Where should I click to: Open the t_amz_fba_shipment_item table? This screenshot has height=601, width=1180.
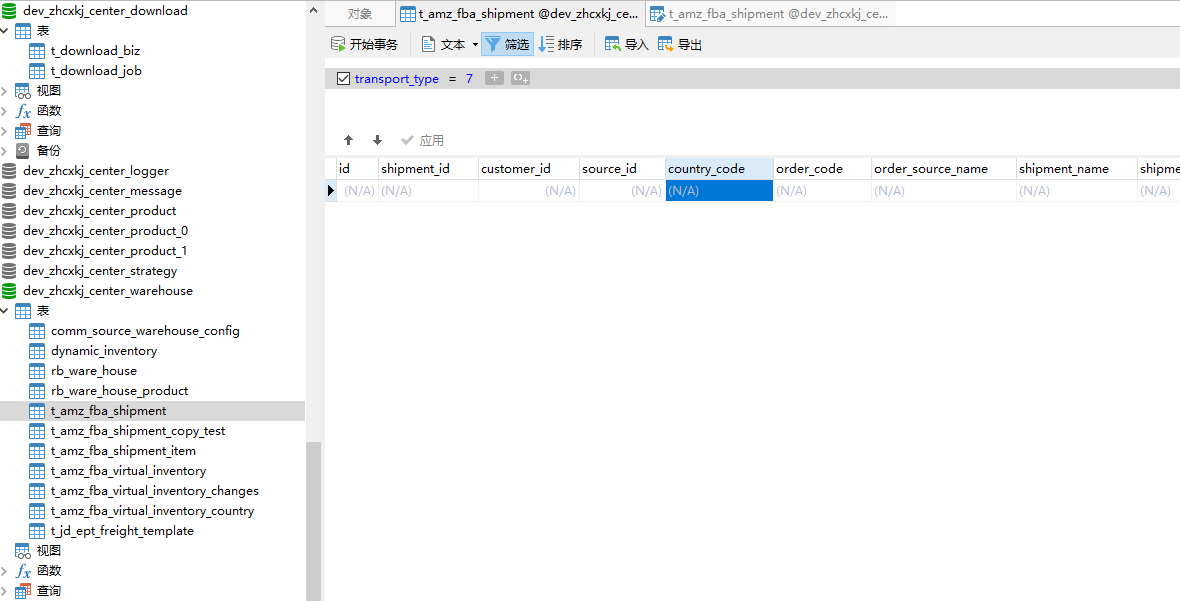[x=123, y=451]
